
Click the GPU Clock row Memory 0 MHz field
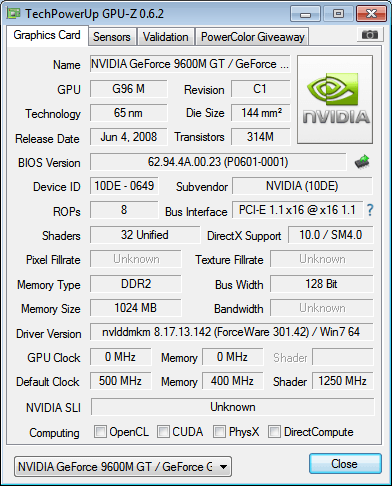point(232,357)
